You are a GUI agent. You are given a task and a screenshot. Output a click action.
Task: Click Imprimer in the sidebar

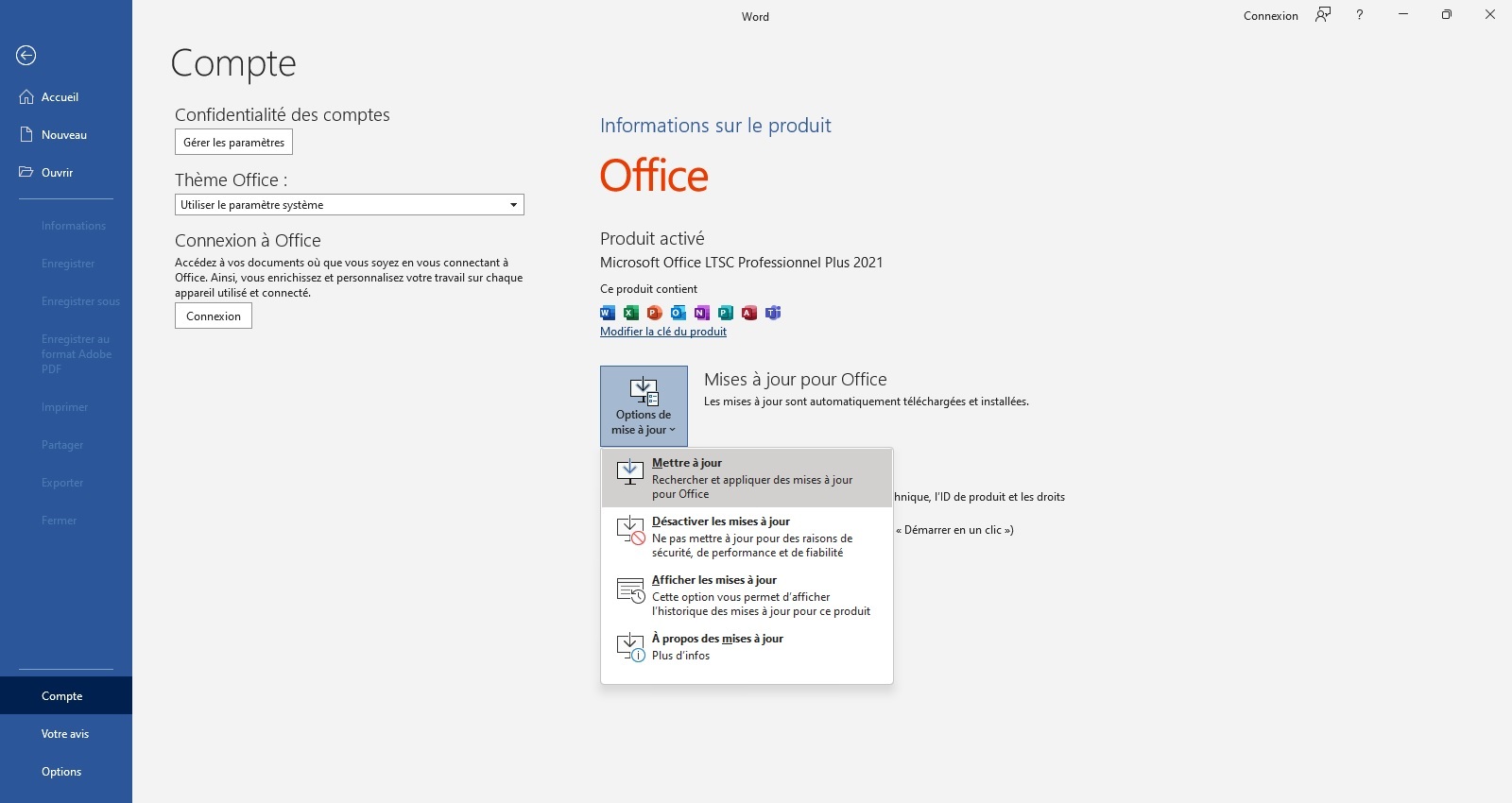(66, 407)
